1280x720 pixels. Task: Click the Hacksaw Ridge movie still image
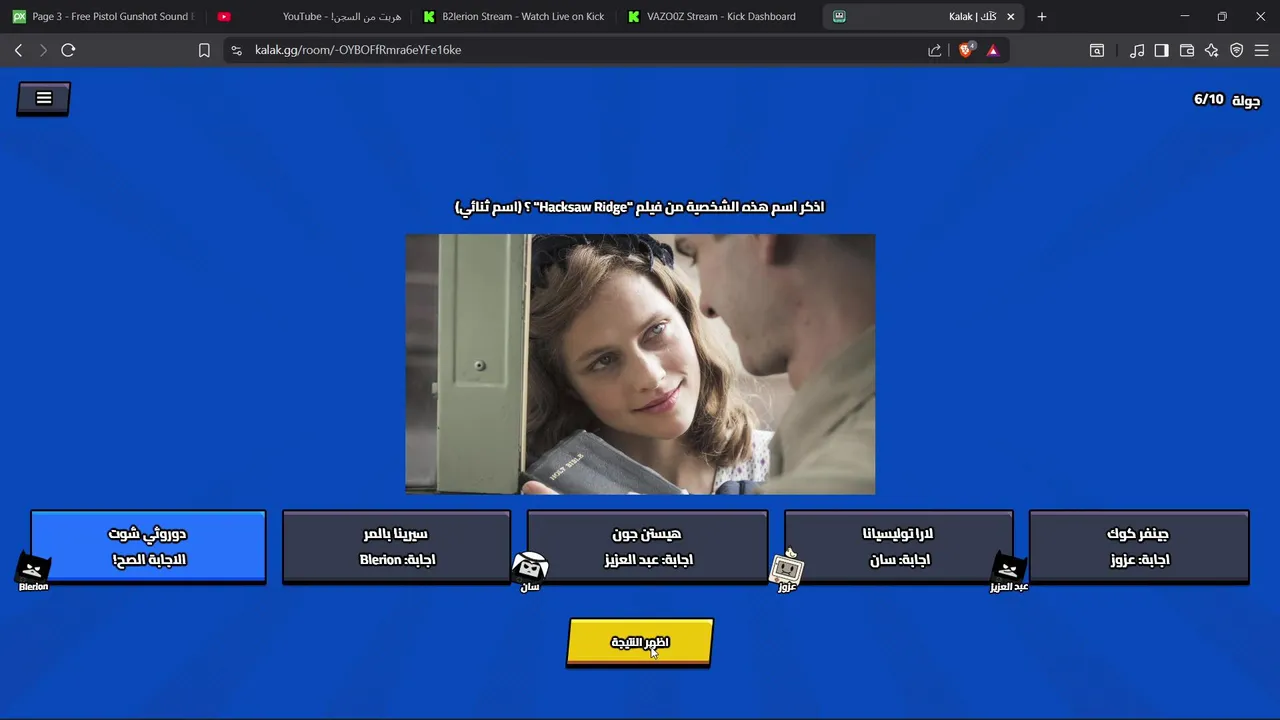[640, 364]
